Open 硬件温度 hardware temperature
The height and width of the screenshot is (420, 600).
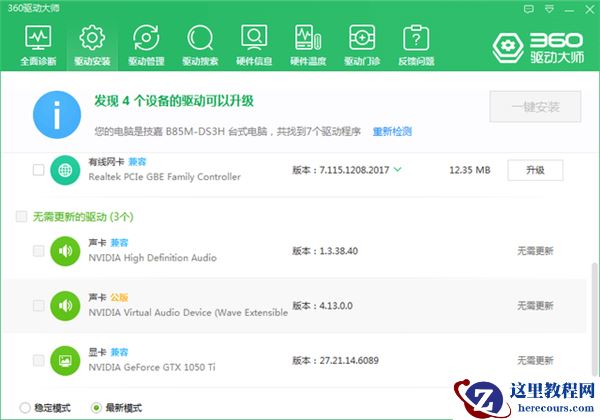point(308,45)
